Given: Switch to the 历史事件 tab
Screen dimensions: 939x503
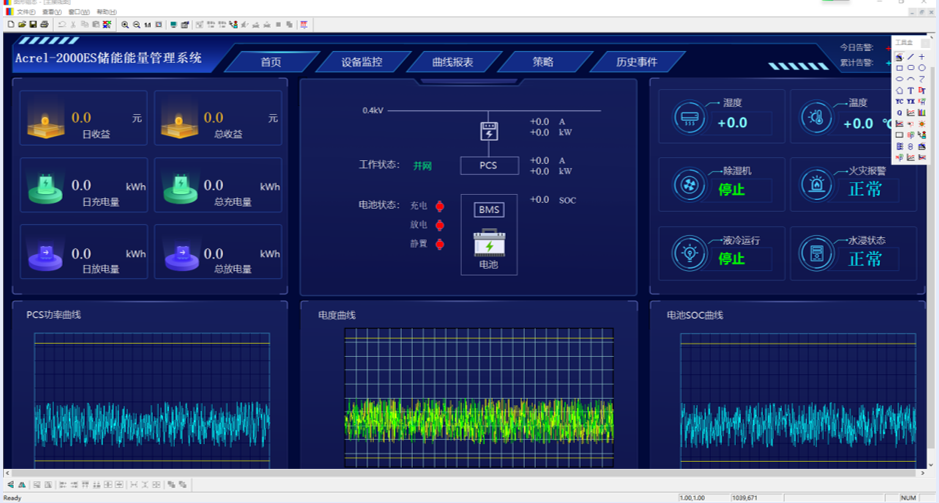Looking at the screenshot, I should click(637, 62).
